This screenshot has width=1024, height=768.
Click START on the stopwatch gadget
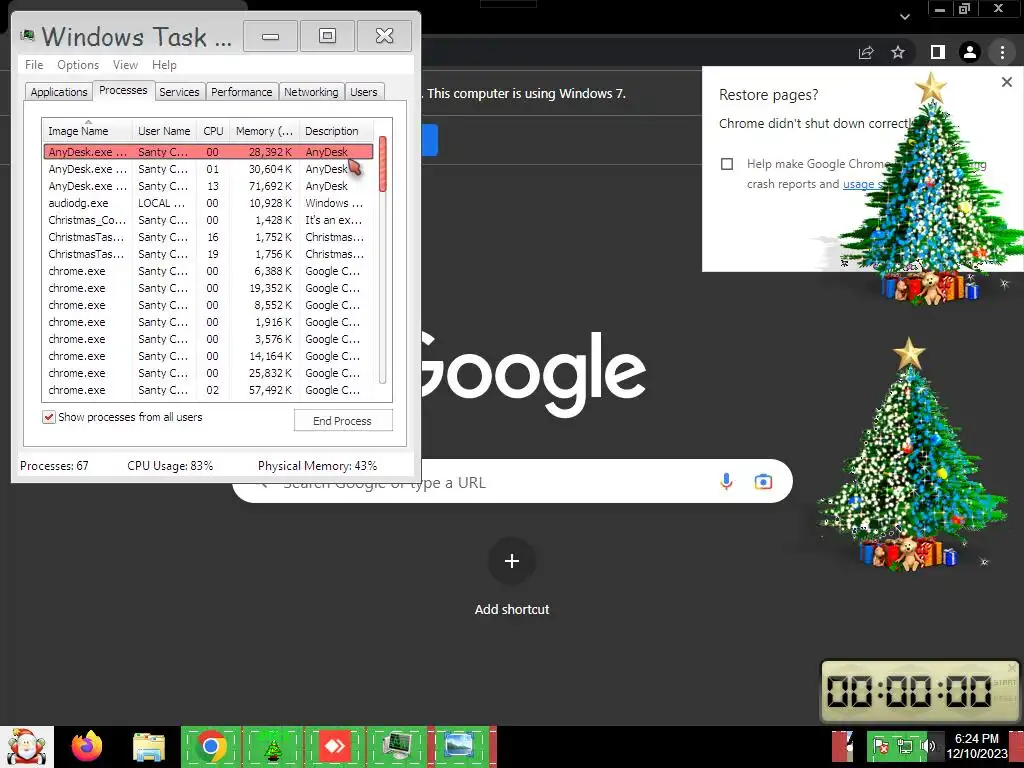1004,682
